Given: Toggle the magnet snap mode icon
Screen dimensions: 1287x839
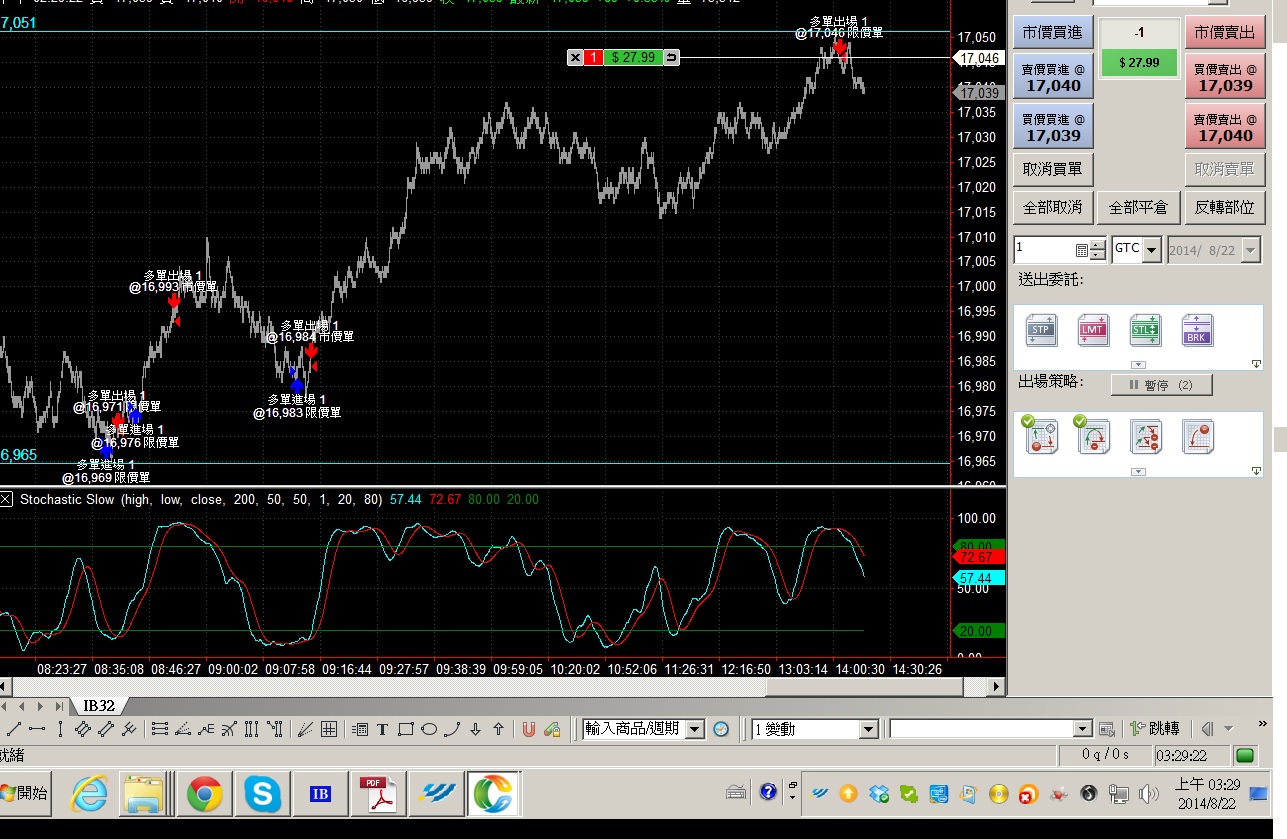Looking at the screenshot, I should 528,729.
